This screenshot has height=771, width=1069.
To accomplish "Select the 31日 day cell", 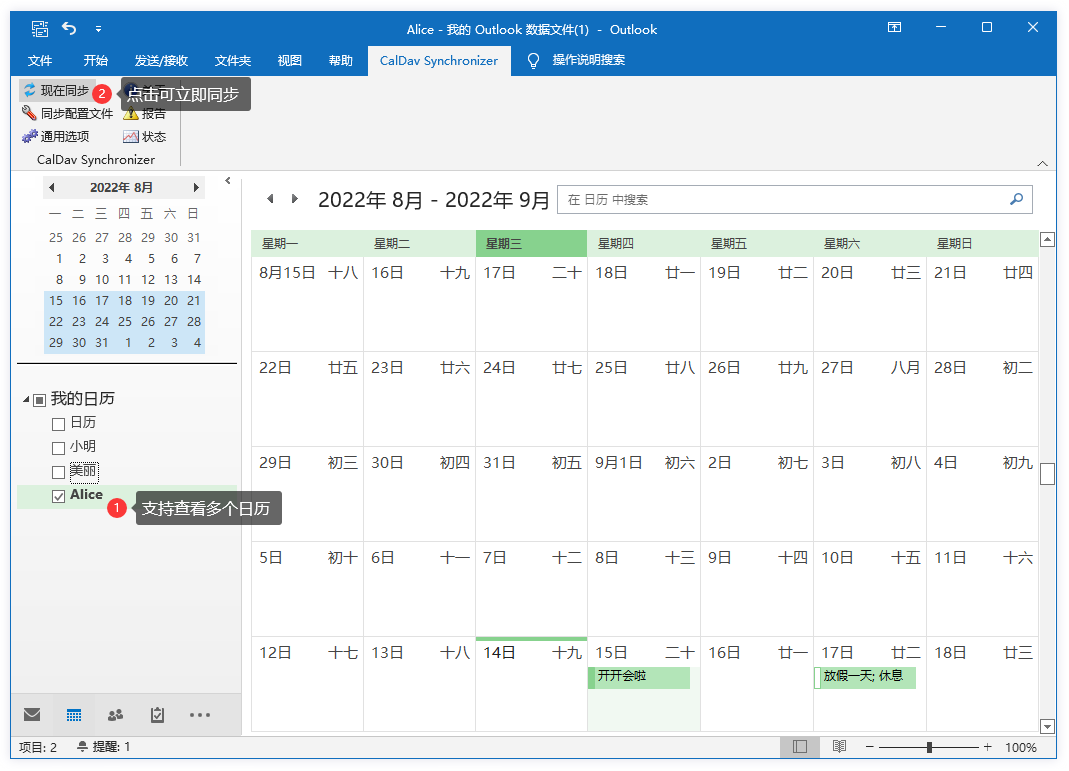I will 531,494.
